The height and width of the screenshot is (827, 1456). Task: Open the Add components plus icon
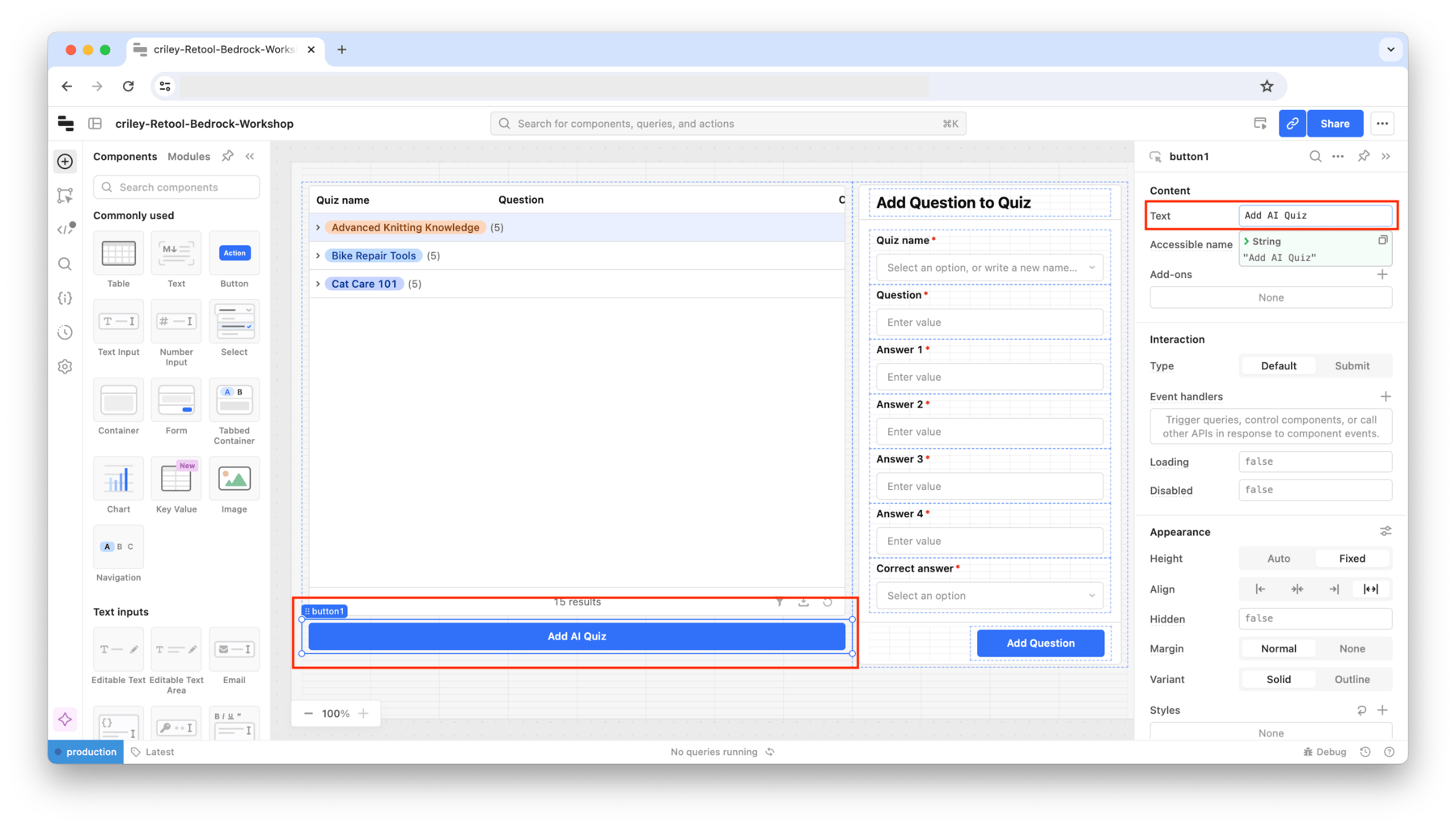click(x=66, y=161)
